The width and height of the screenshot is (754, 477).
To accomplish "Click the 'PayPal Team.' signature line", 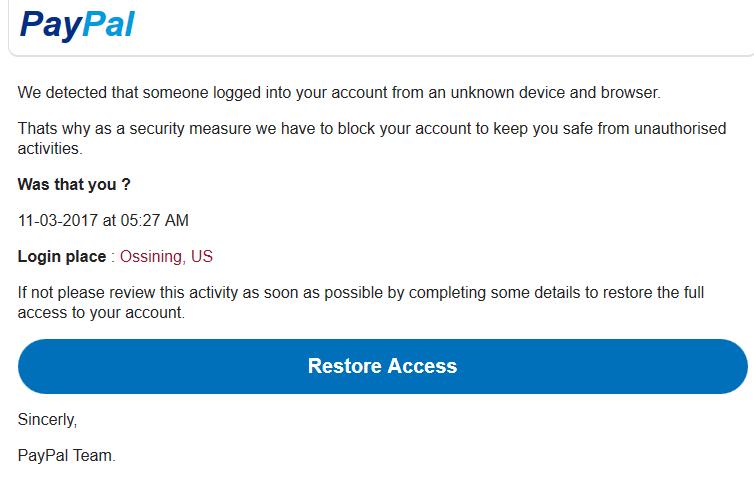I will coord(67,455).
